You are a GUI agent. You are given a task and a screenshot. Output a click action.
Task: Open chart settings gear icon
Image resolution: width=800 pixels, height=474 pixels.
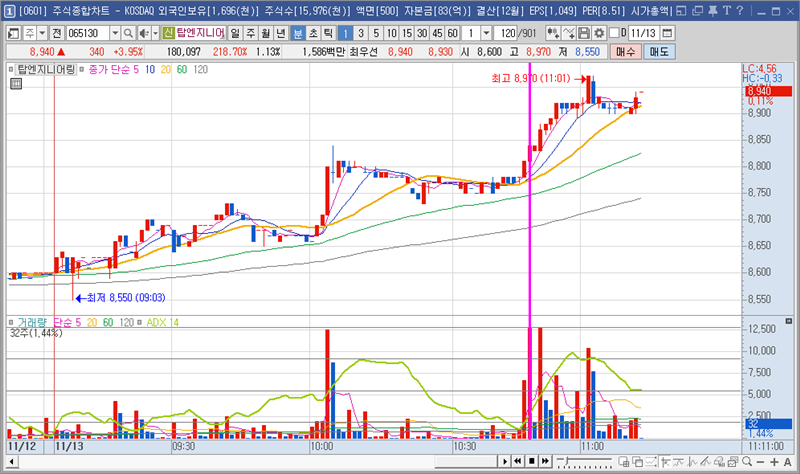599,33
